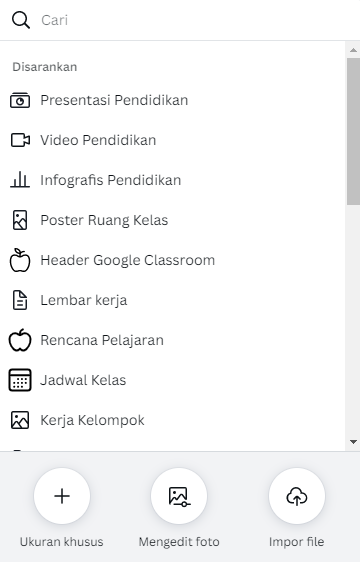Pick Header Google Classroom entry
Viewport: 360px width, 562px height.
[172, 260]
